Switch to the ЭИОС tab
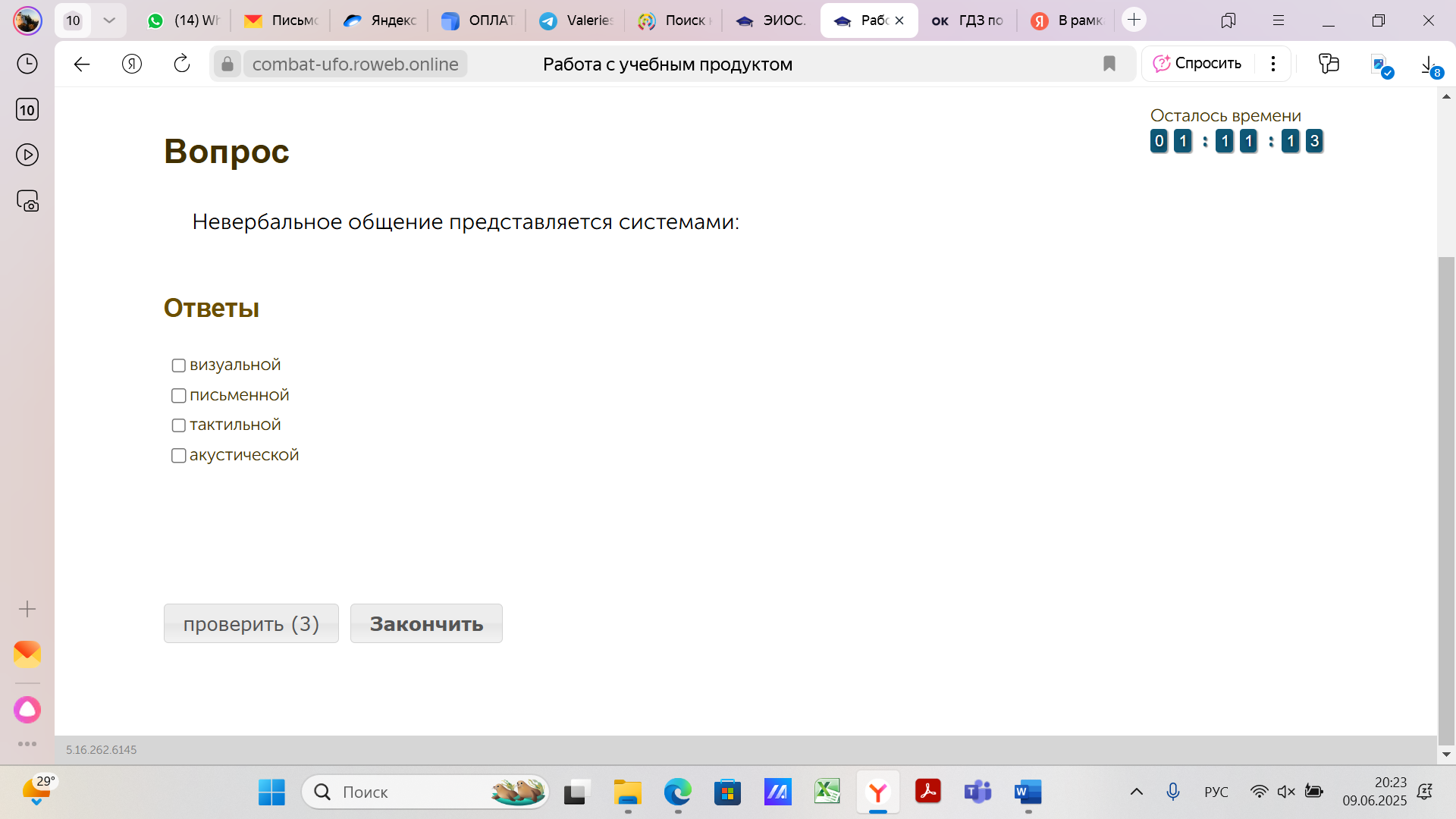1456x819 pixels. point(770,20)
